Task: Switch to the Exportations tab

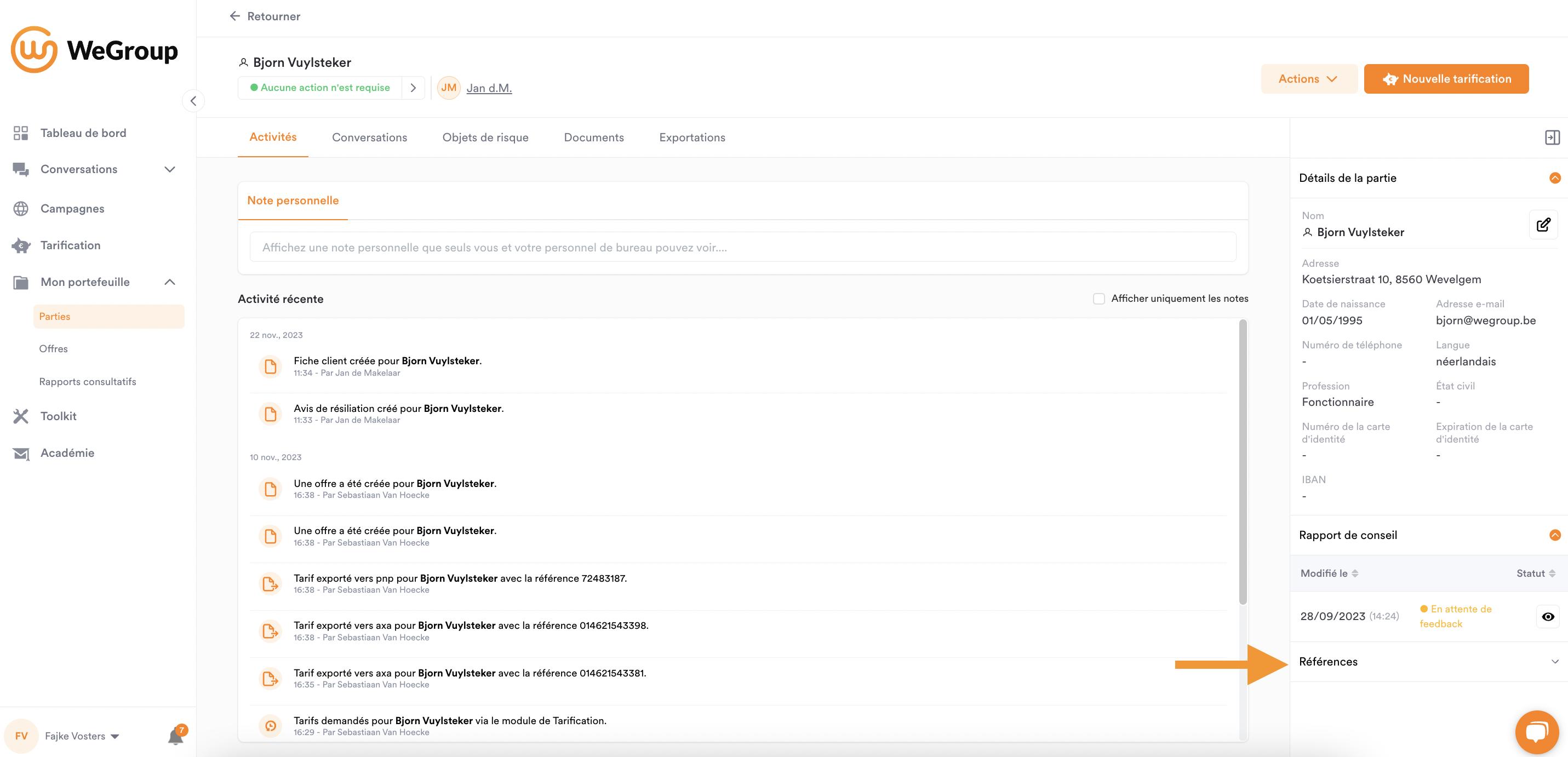Action: pyautogui.click(x=692, y=137)
